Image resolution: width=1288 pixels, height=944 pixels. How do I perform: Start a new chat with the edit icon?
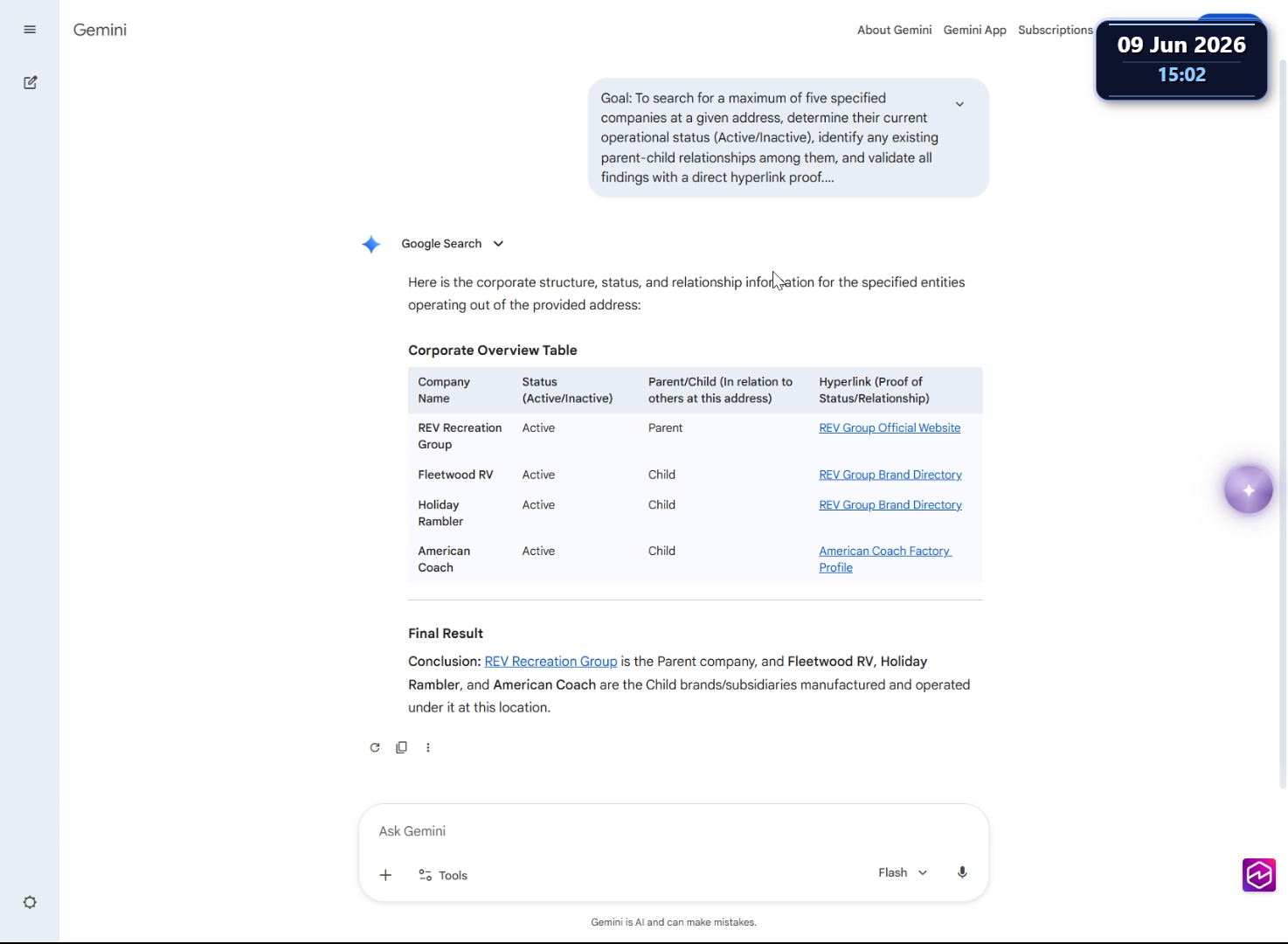coord(30,82)
